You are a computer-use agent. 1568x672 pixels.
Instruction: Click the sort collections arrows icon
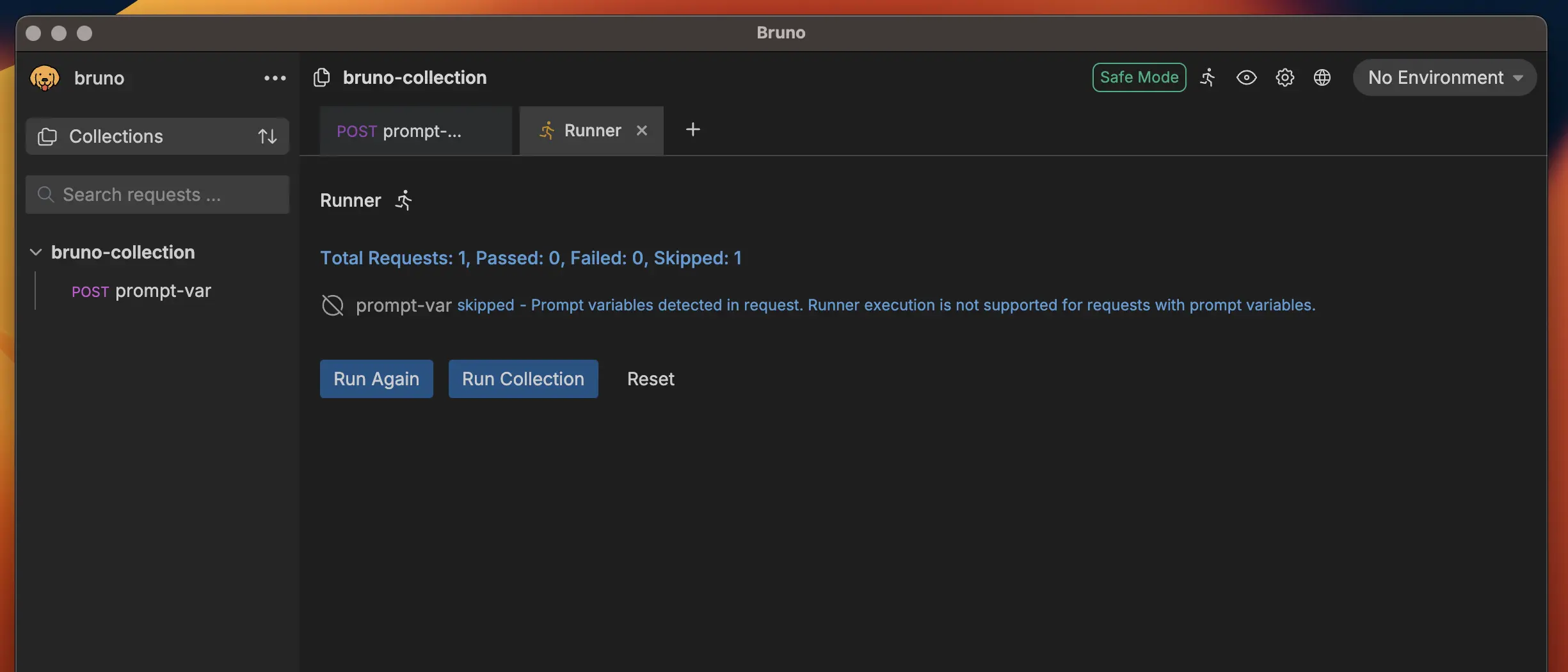click(267, 136)
